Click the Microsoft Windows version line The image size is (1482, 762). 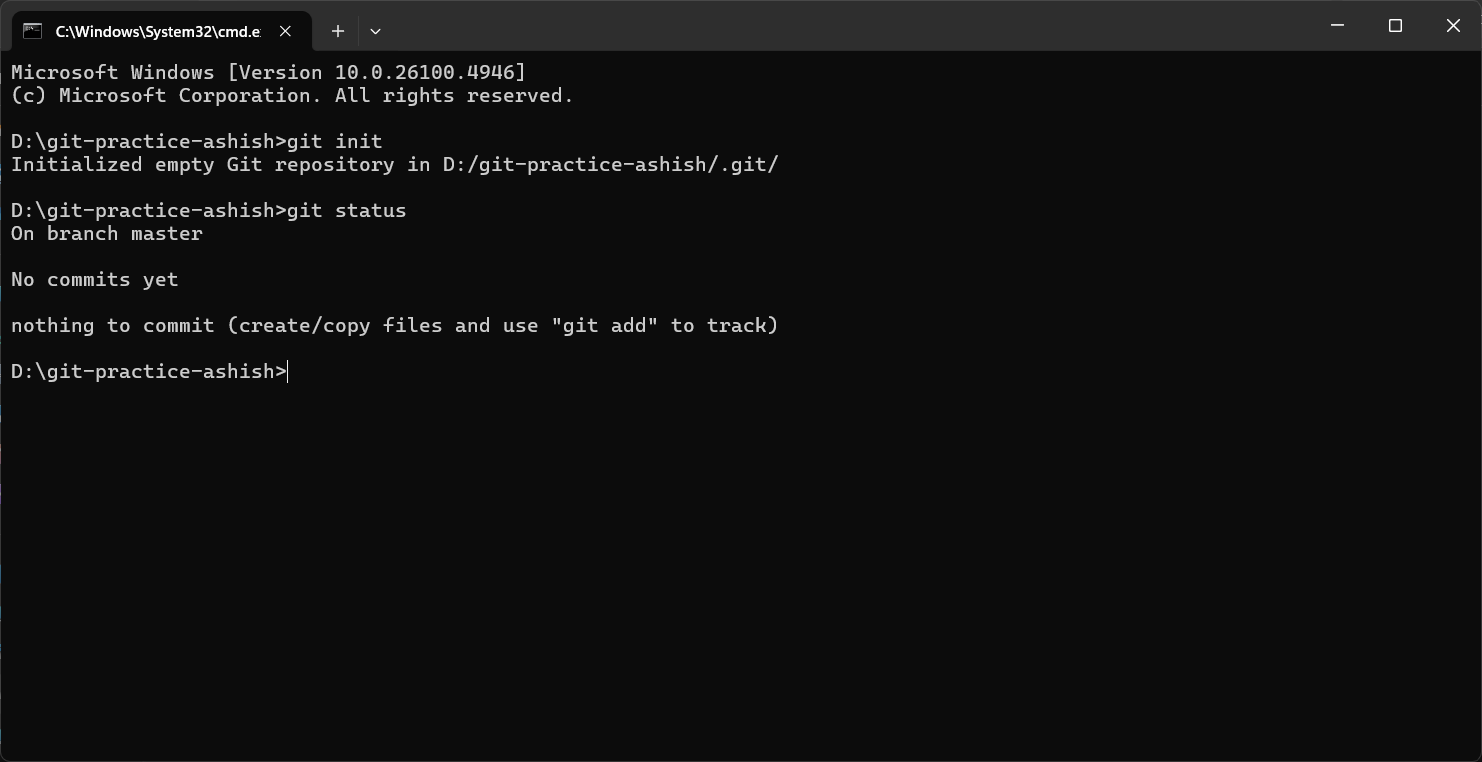coord(267,71)
